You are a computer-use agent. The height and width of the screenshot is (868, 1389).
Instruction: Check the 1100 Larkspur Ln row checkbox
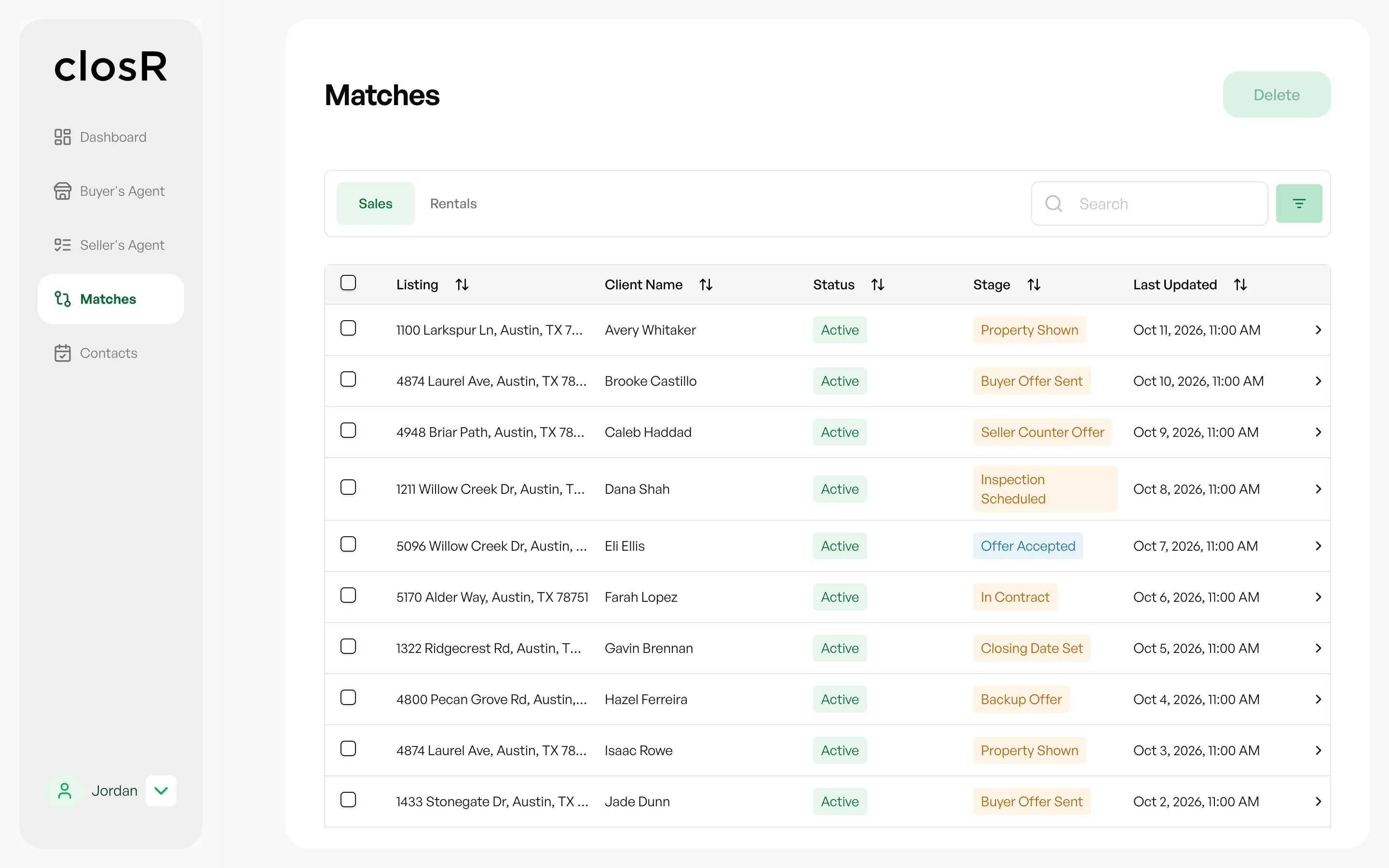(348, 328)
